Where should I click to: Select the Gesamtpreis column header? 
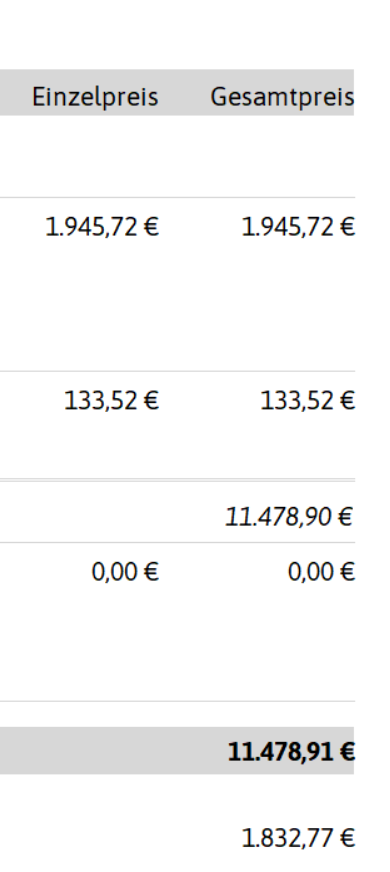tap(282, 97)
